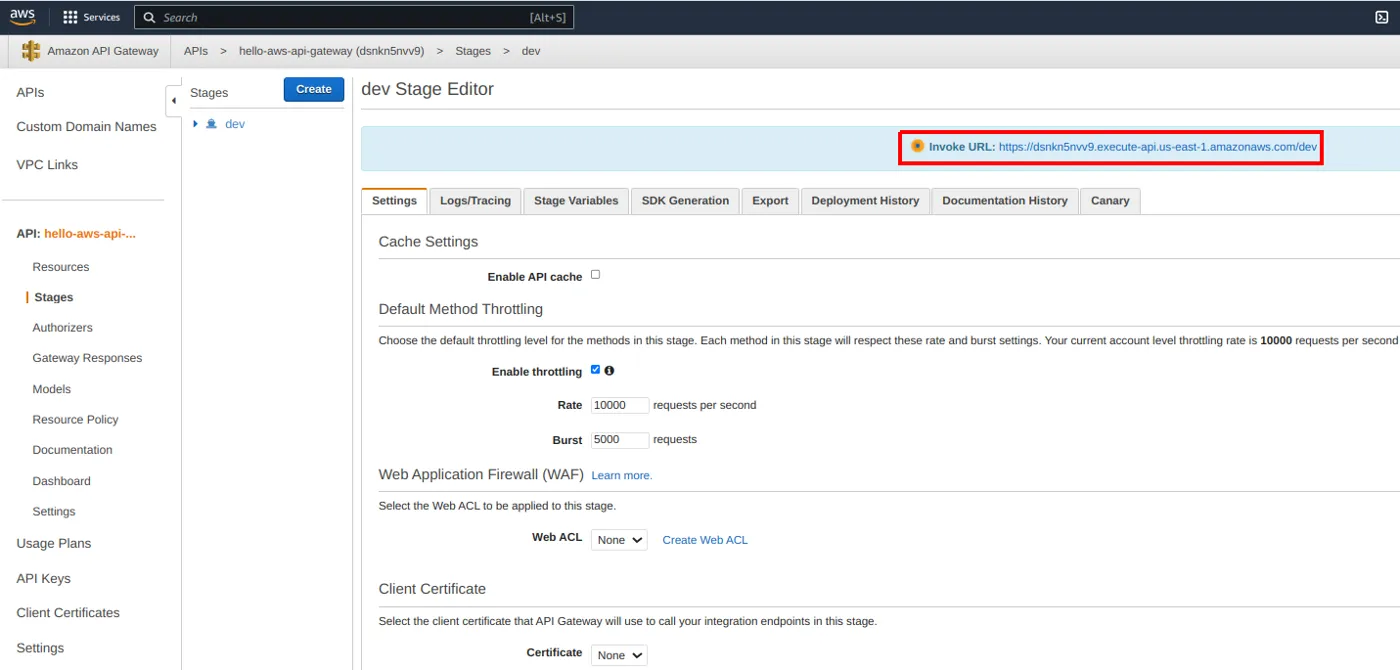This screenshot has height=670, width=1400.
Task: Open Custom Domain Names in sidebar
Action: (86, 127)
